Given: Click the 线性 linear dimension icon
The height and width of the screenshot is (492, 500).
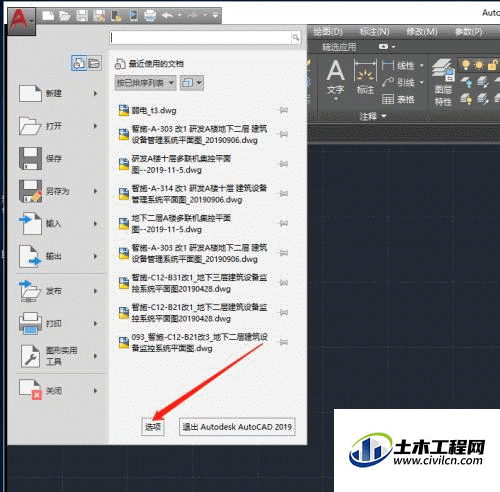Looking at the screenshot, I should pyautogui.click(x=388, y=64).
